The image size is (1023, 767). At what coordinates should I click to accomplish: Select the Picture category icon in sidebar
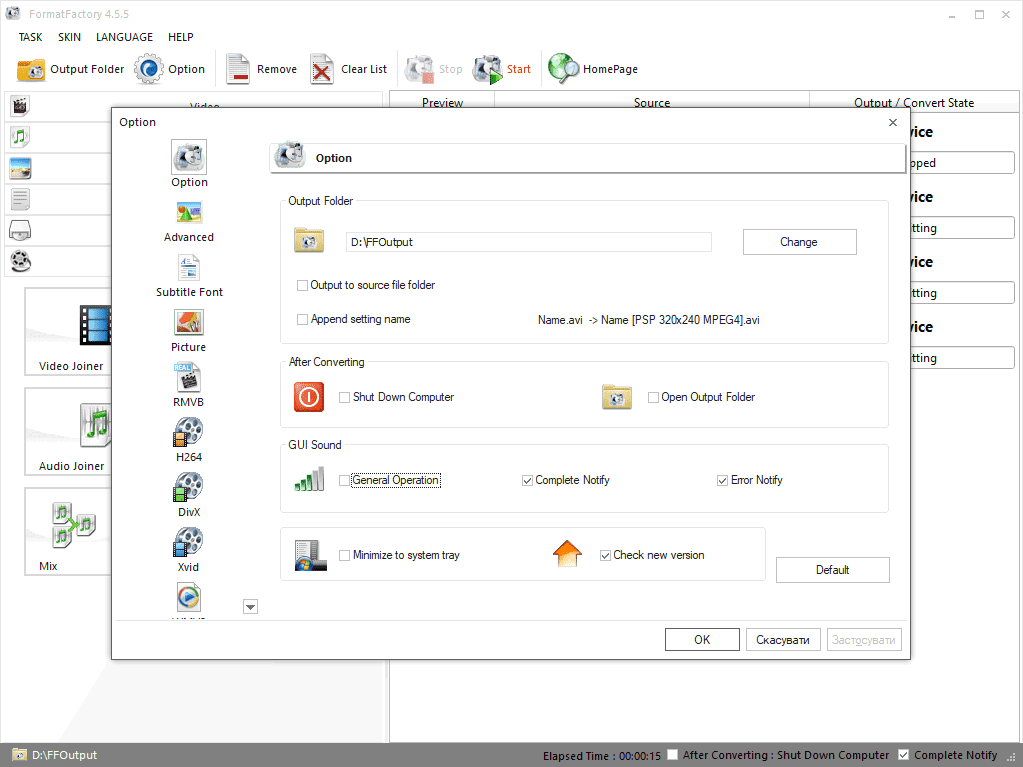(20, 168)
